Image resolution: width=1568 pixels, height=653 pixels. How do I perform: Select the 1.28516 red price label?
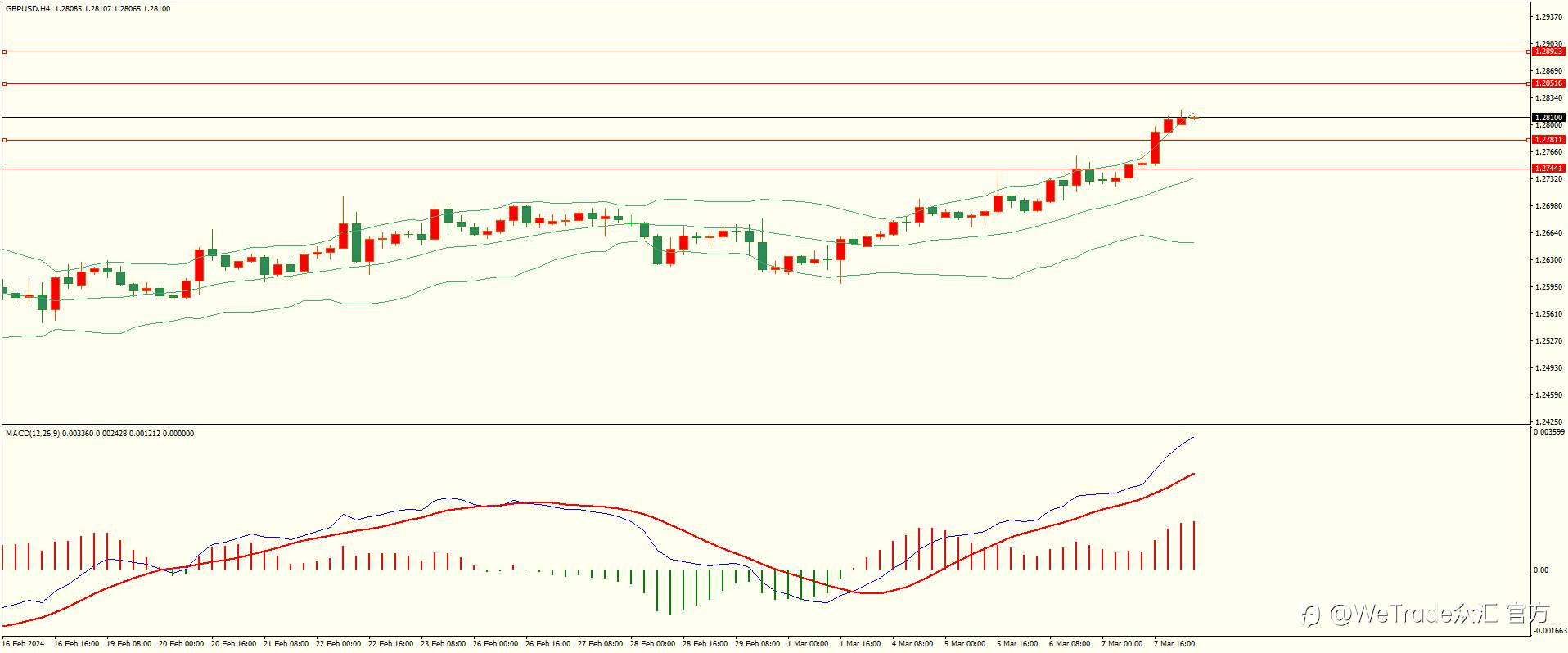[1548, 83]
